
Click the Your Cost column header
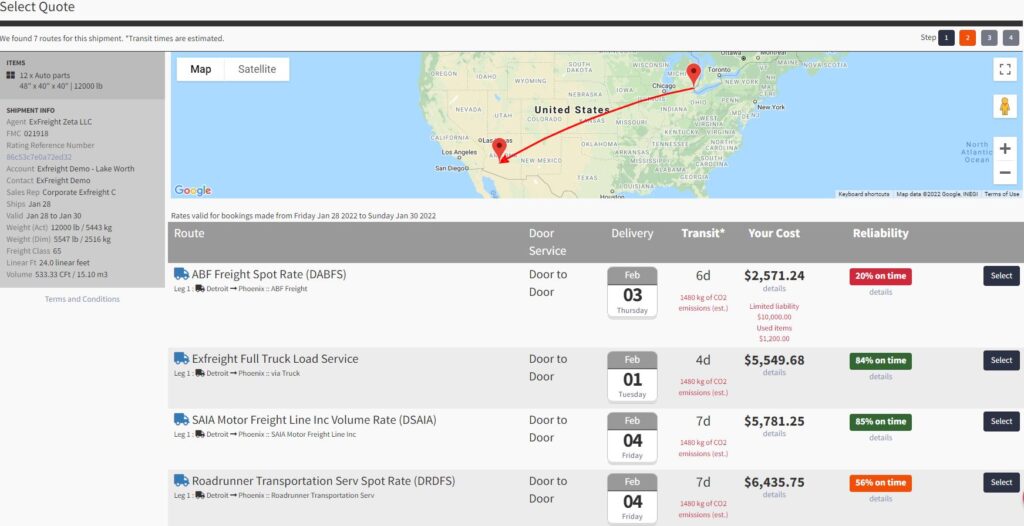click(774, 233)
